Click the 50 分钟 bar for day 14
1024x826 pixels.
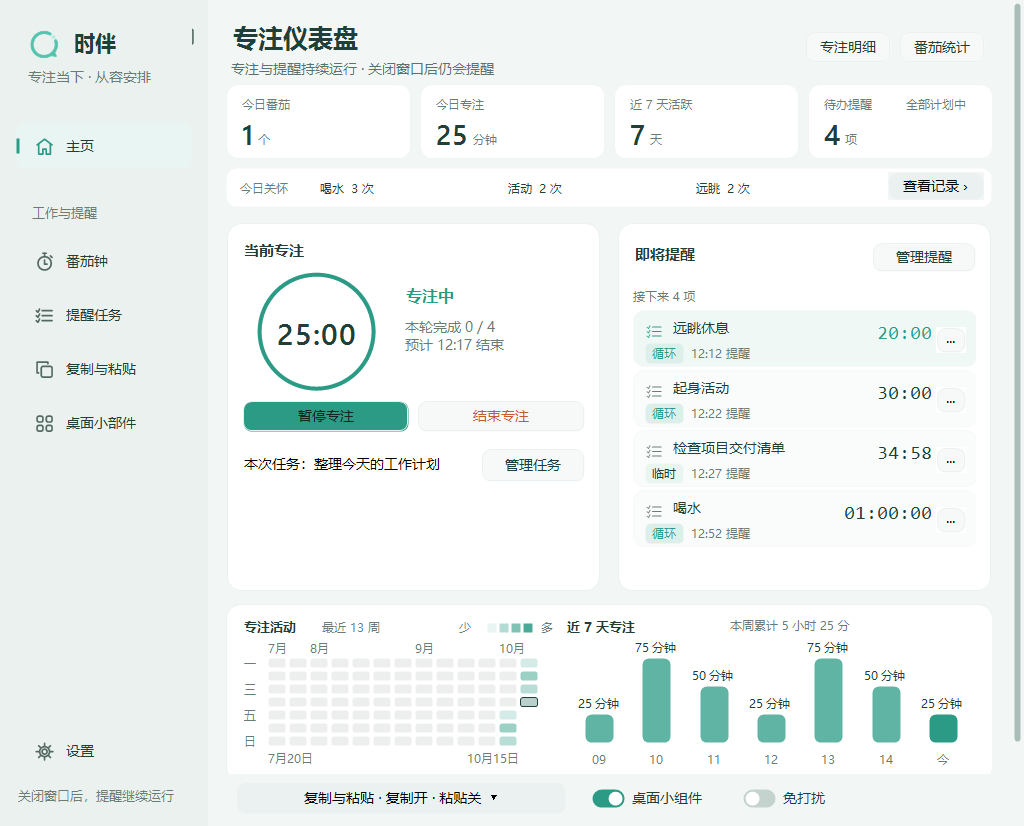pos(886,714)
